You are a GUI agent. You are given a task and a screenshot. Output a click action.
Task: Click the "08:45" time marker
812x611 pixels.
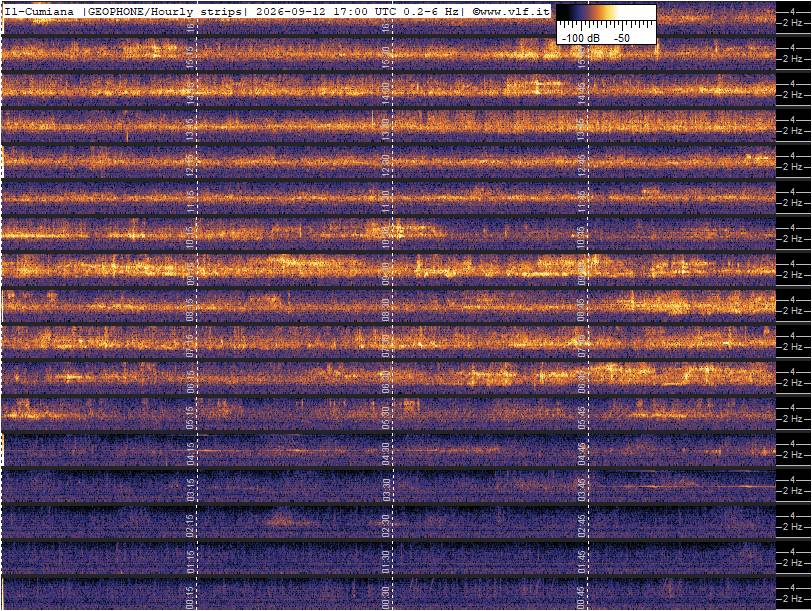(x=582, y=310)
